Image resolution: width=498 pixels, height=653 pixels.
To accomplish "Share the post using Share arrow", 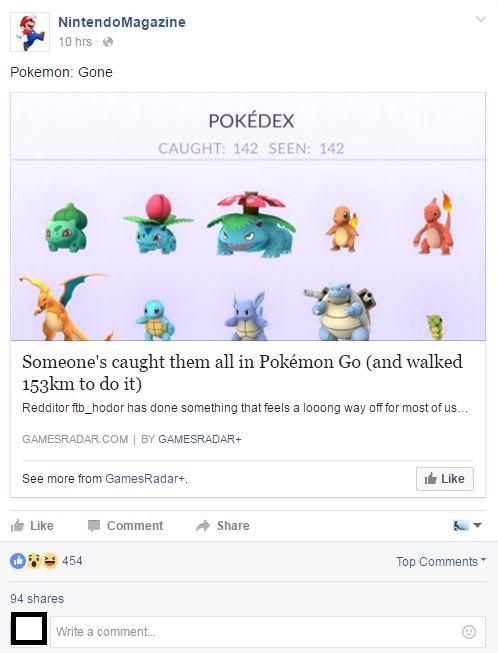I will tap(222, 526).
